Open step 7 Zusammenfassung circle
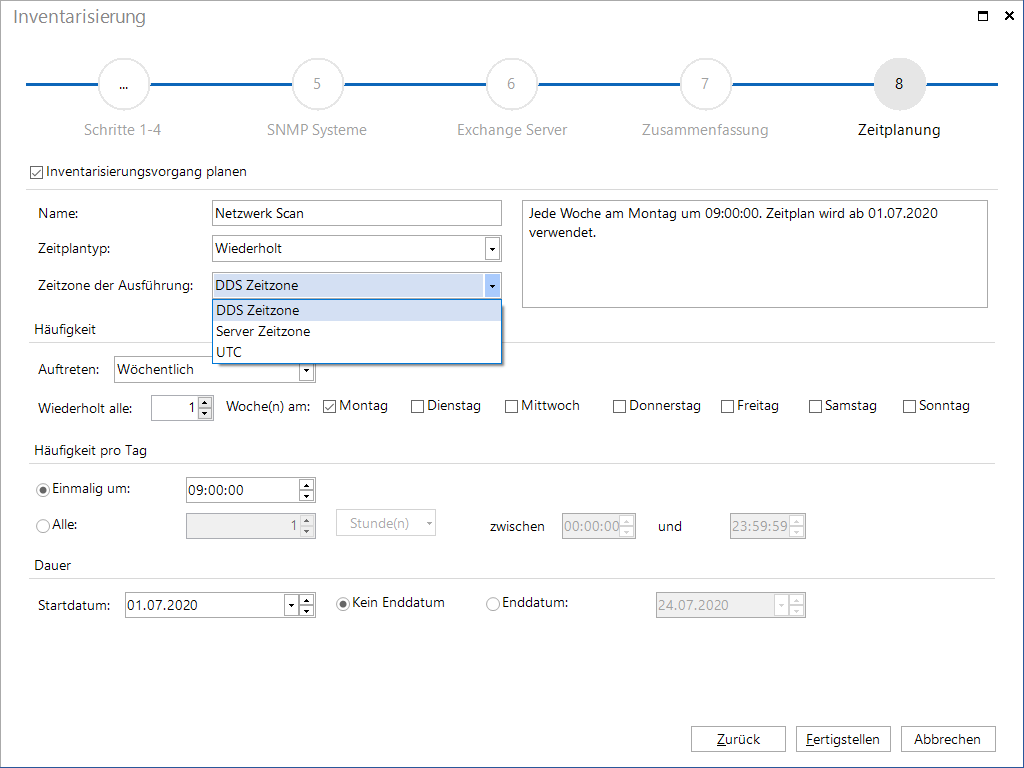The image size is (1024, 768). [x=705, y=84]
